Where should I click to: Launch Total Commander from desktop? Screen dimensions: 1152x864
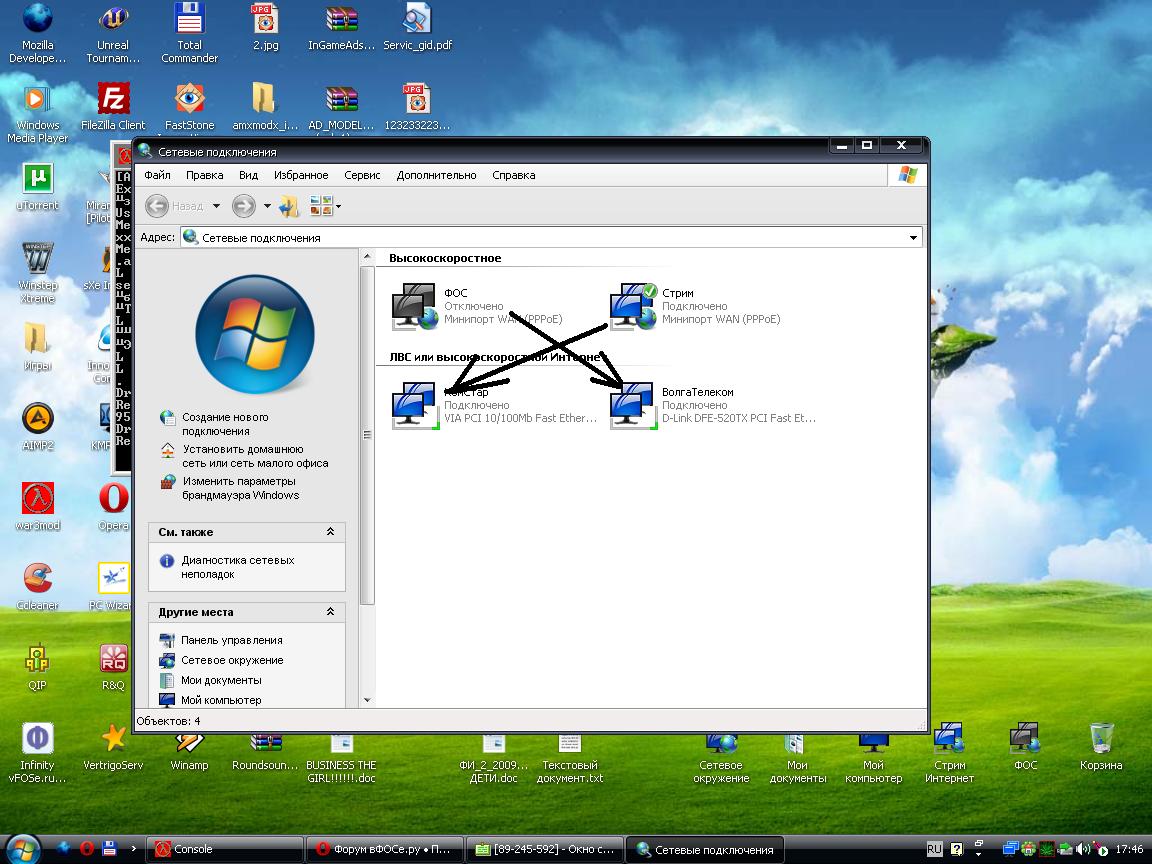pos(189,20)
